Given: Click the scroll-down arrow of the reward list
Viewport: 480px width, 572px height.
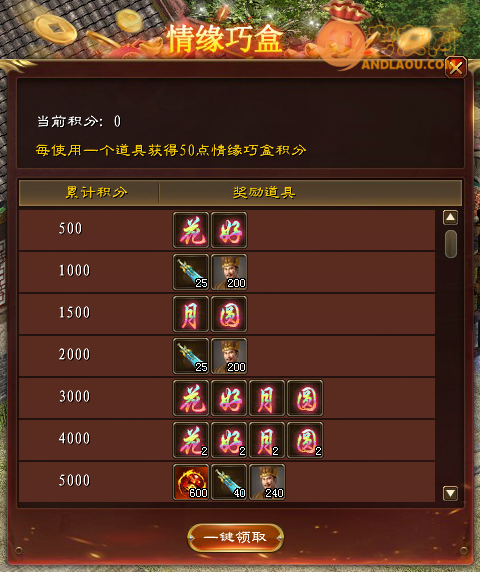Looking at the screenshot, I should [450, 493].
